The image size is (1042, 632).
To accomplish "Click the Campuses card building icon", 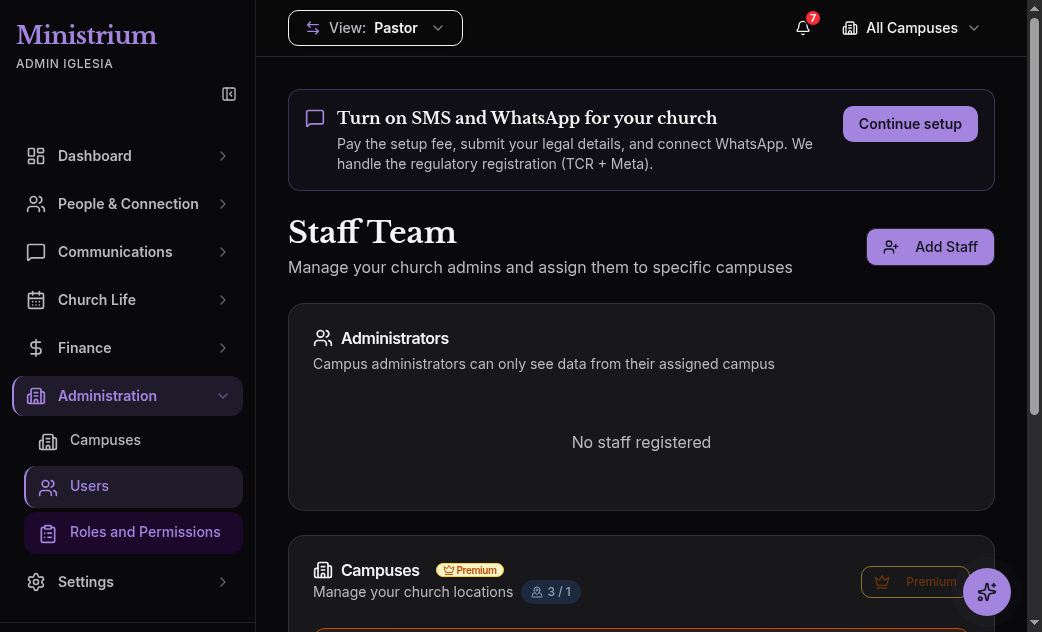I will coord(323,570).
